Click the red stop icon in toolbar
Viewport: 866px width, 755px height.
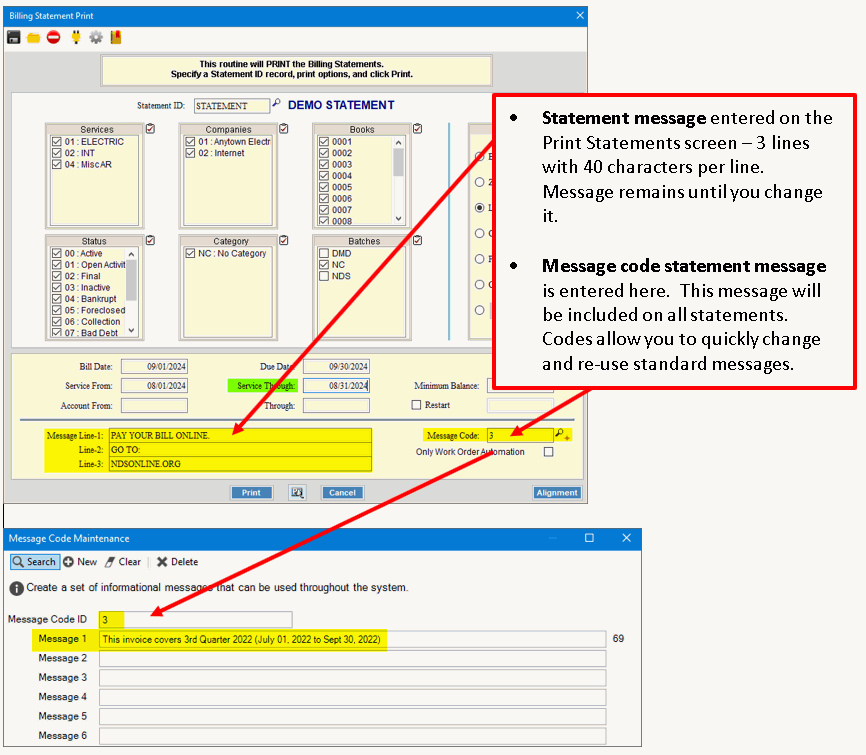[54, 37]
